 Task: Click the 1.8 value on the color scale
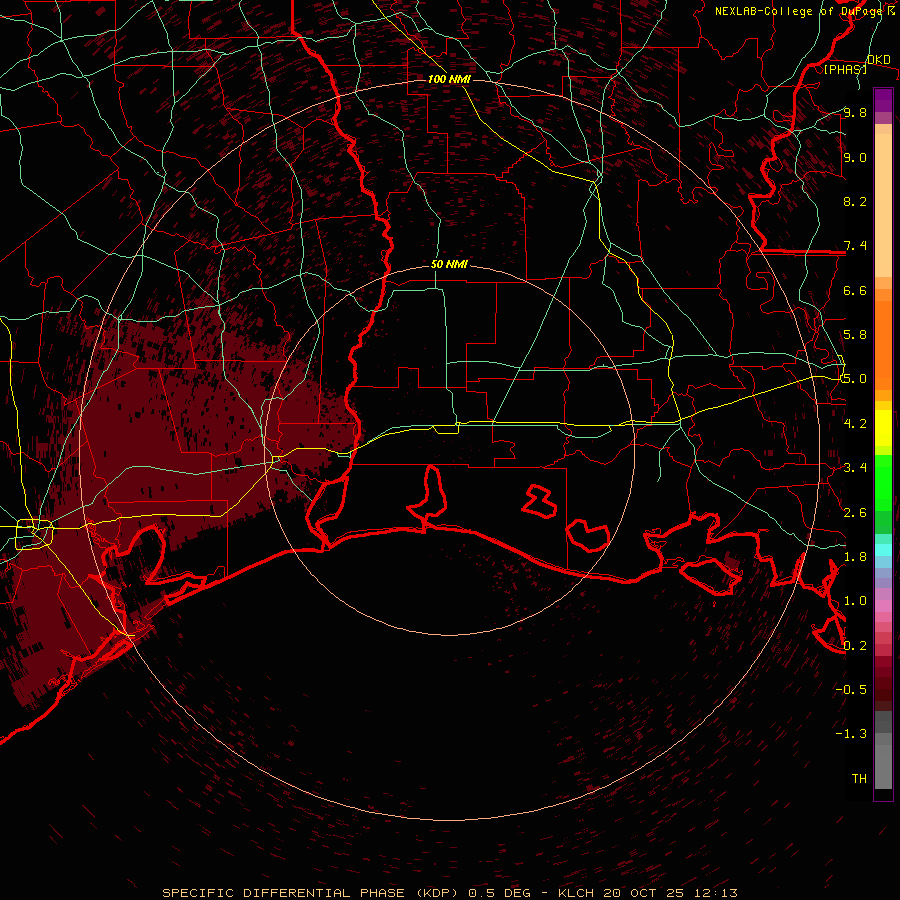pos(855,557)
